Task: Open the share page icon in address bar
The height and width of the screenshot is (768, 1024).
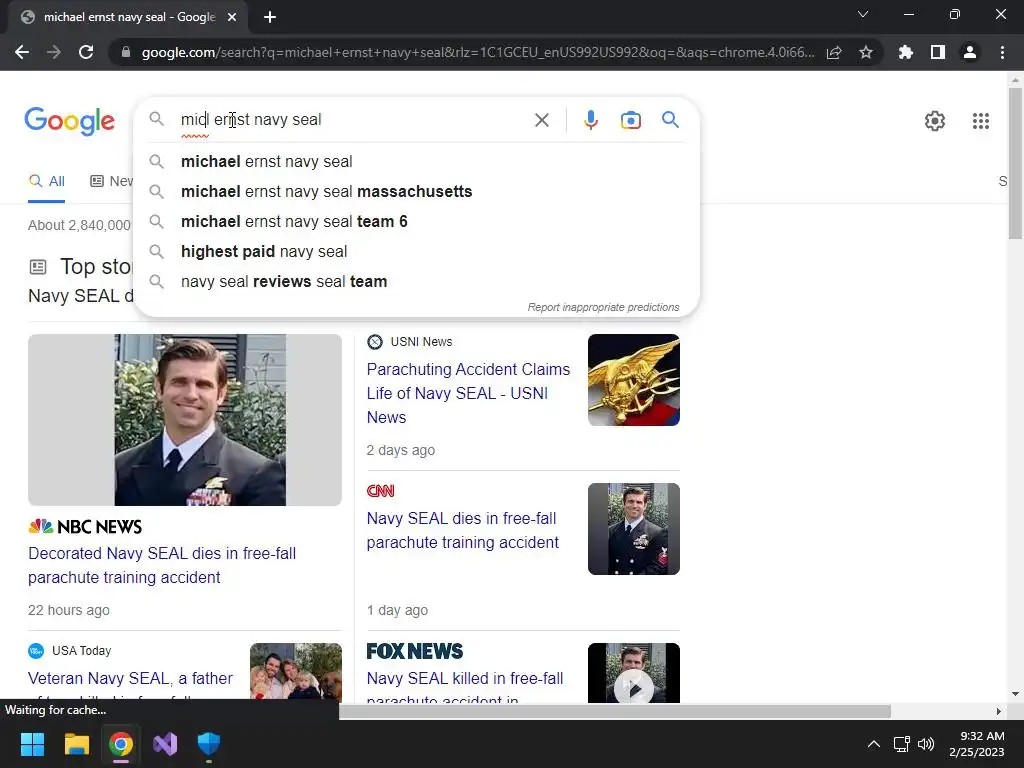Action: tap(834, 52)
